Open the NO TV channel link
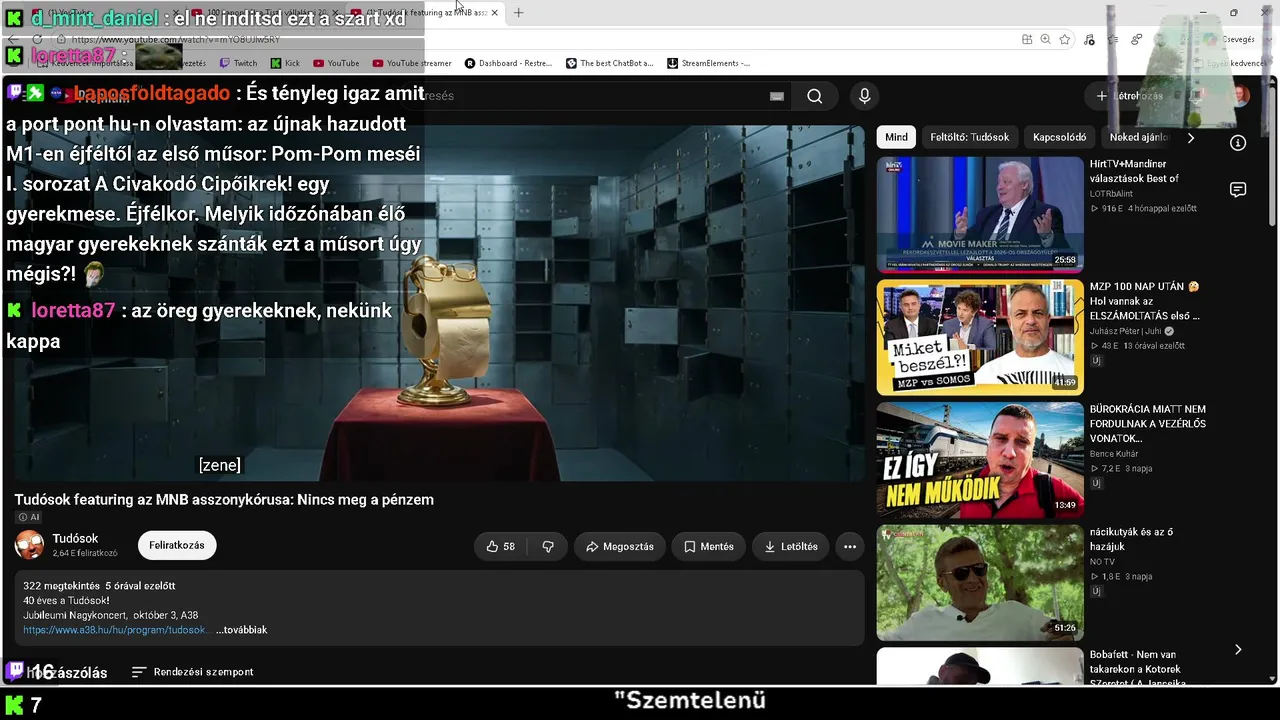The height and width of the screenshot is (720, 1280). click(1103, 563)
